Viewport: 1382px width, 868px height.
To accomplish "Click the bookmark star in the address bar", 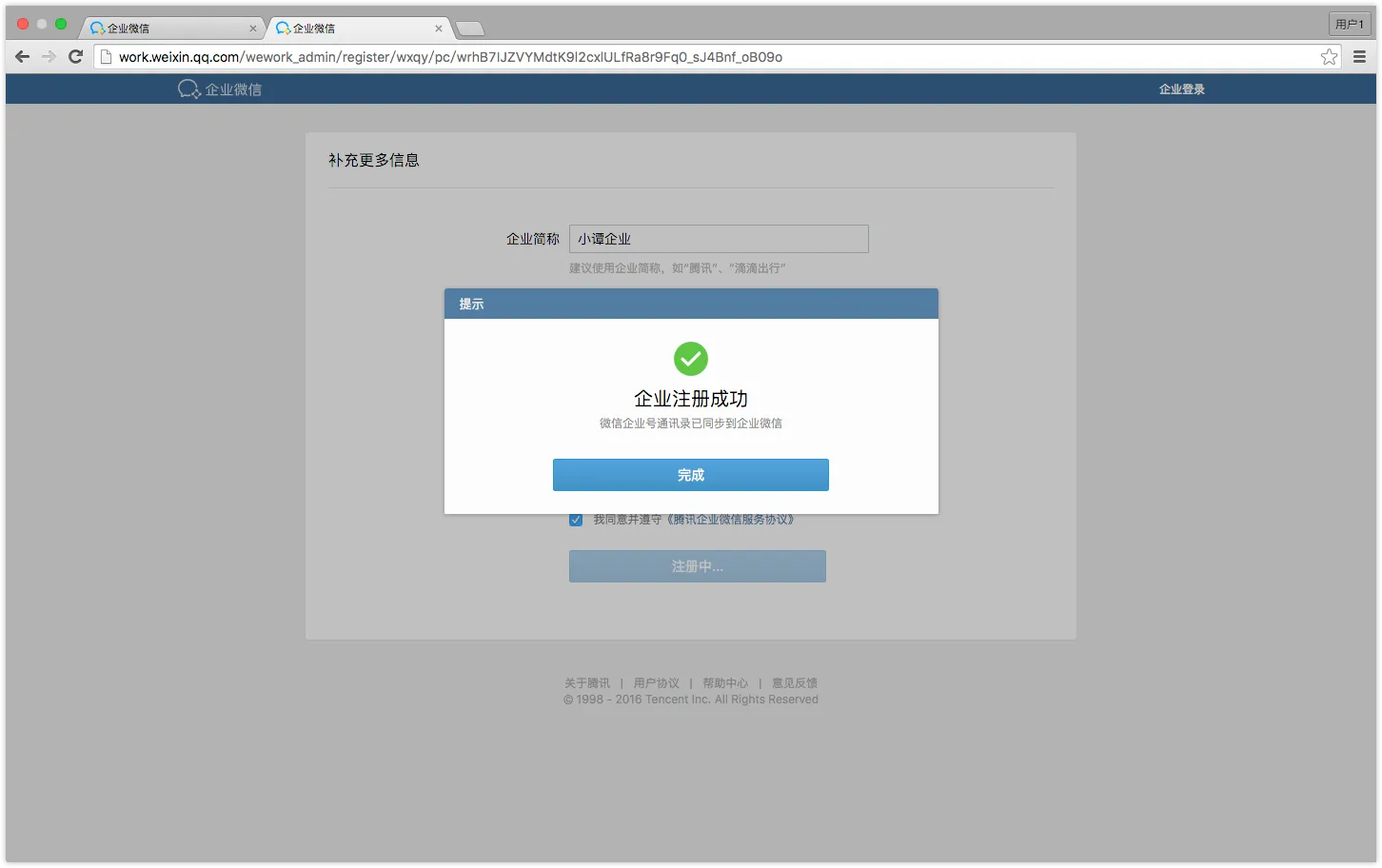I will click(1329, 56).
